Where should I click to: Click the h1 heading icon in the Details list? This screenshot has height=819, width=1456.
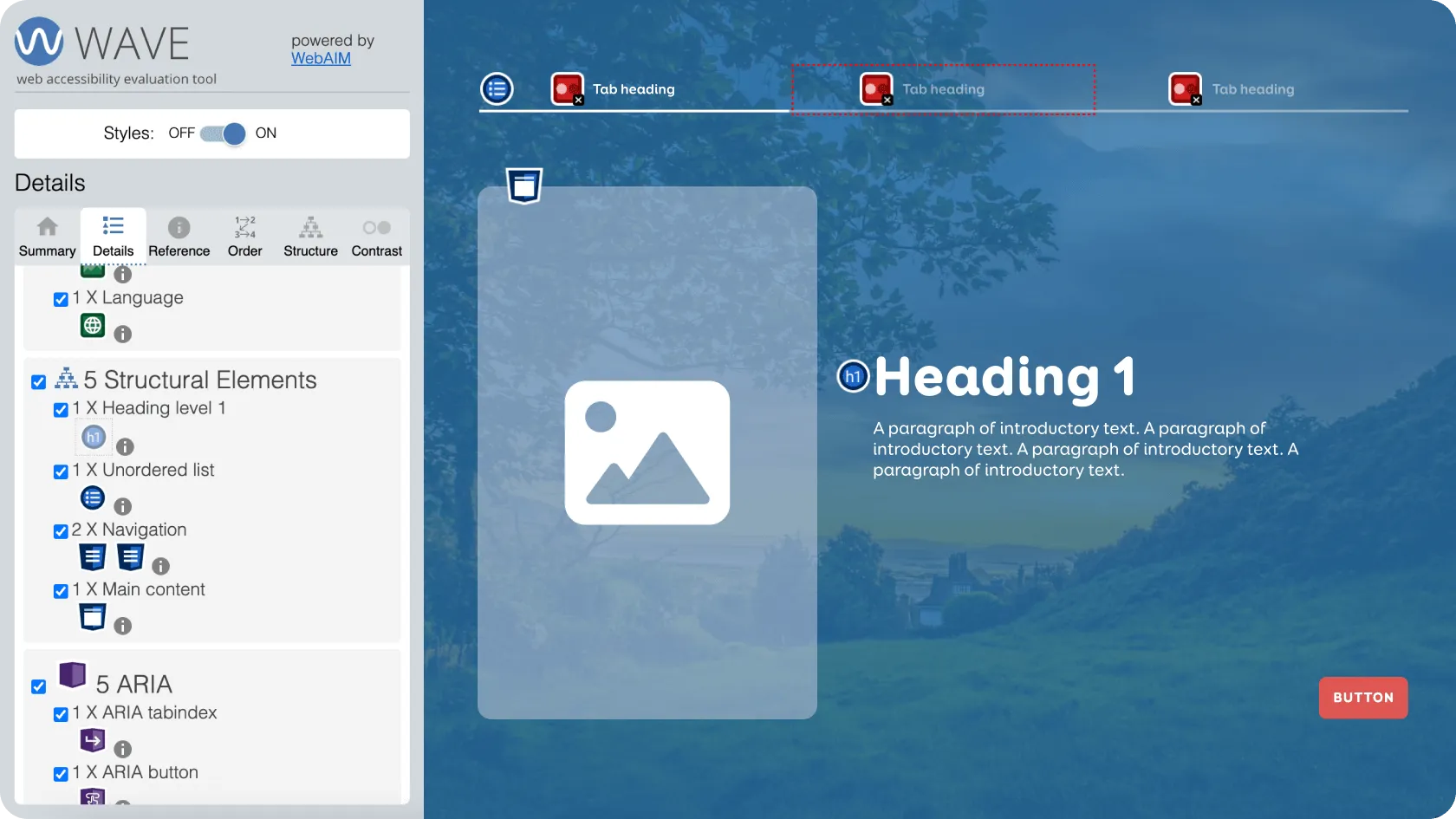[x=94, y=438]
